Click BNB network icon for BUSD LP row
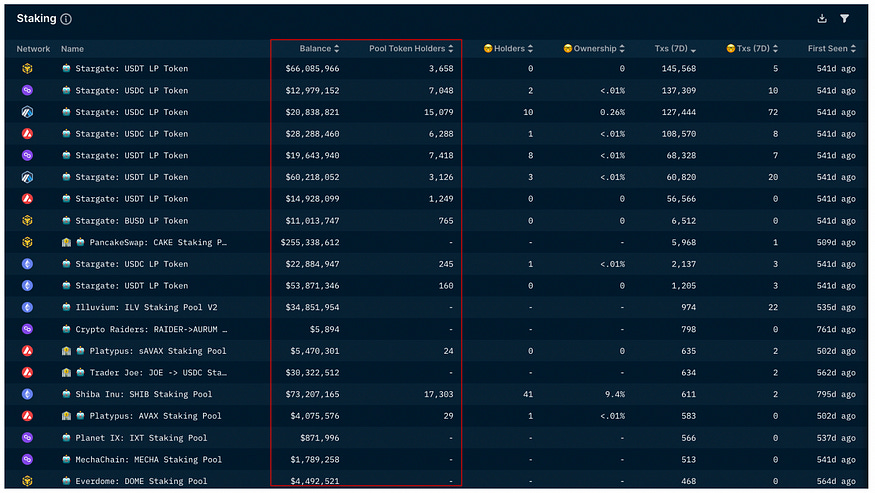The height and width of the screenshot is (493, 875). (x=27, y=221)
